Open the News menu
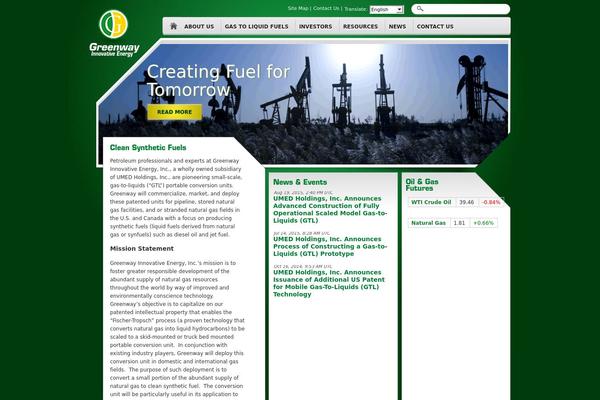The height and width of the screenshot is (400, 600). [x=397, y=26]
